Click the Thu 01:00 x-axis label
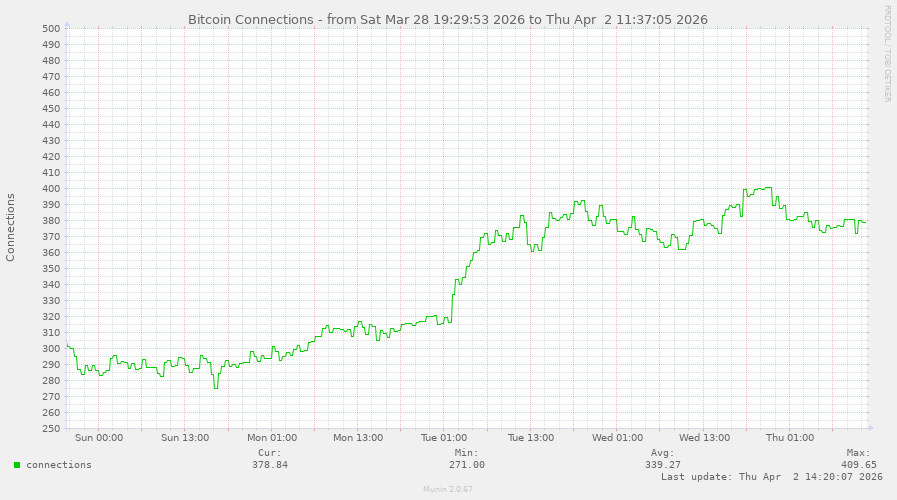Viewport: 897px width, 500px height. coord(789,438)
